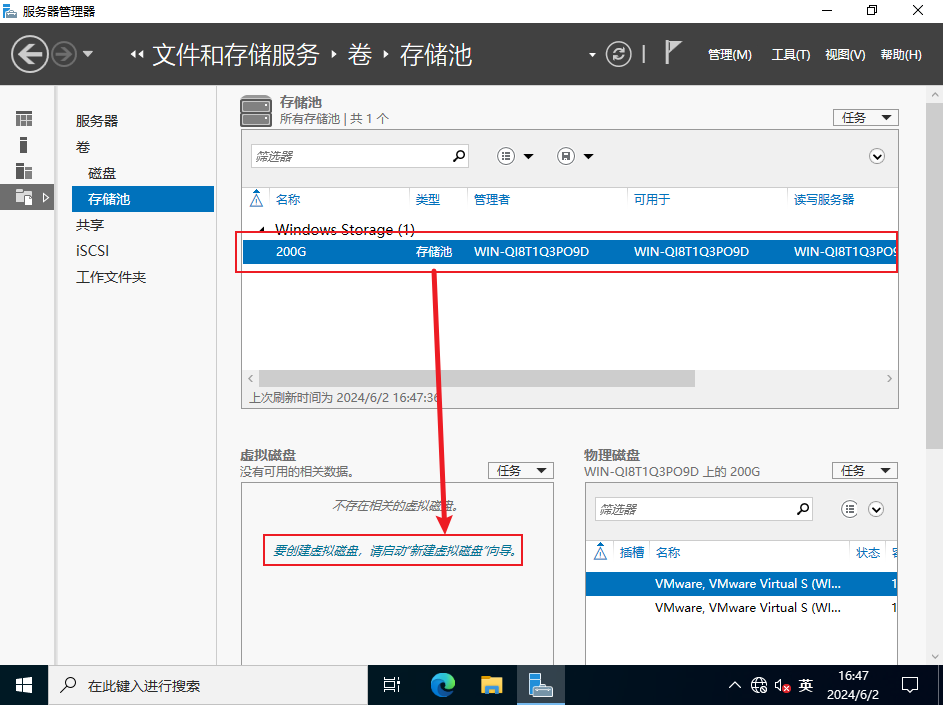Expand the storage pool section chevron
This screenshot has height=705, width=943.
tap(877, 156)
